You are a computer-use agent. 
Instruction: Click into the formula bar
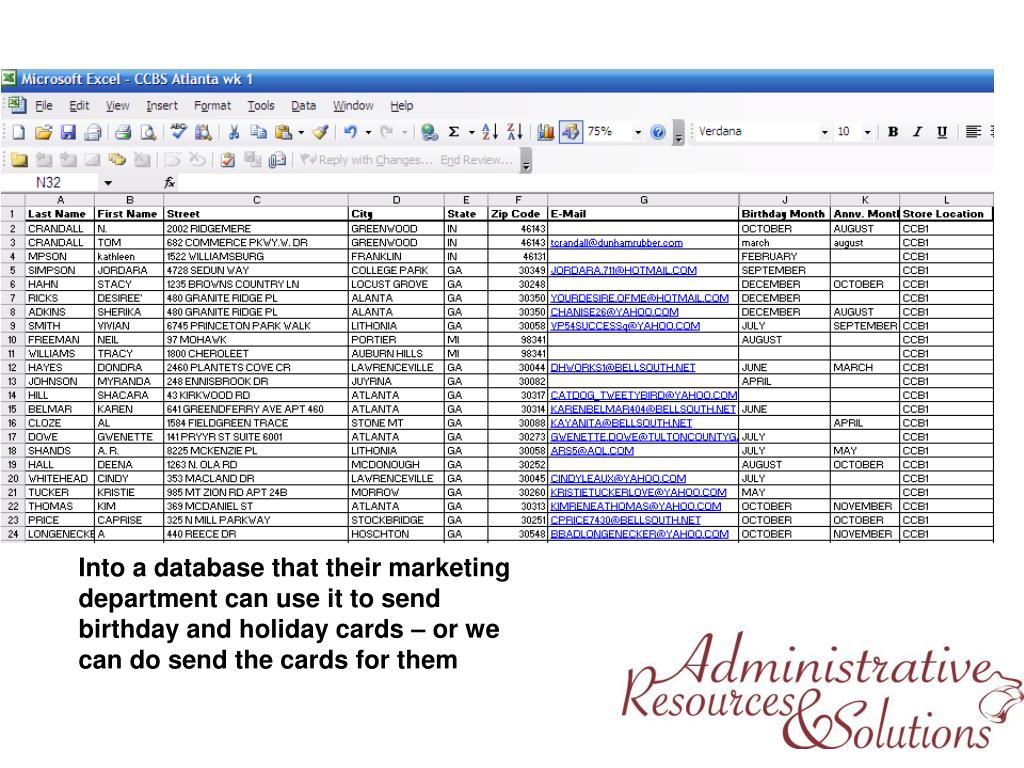[x=586, y=183]
